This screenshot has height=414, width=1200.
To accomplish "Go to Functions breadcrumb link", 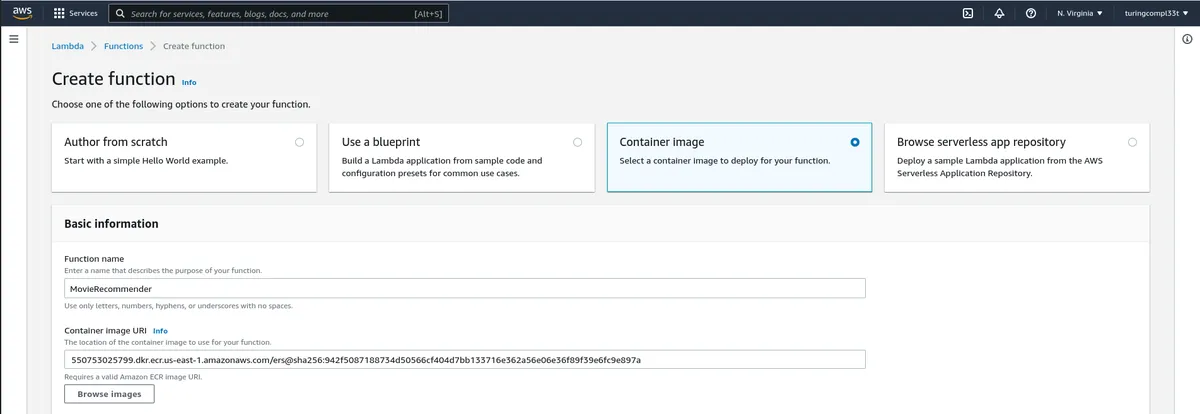I will pyautogui.click(x=124, y=46).
